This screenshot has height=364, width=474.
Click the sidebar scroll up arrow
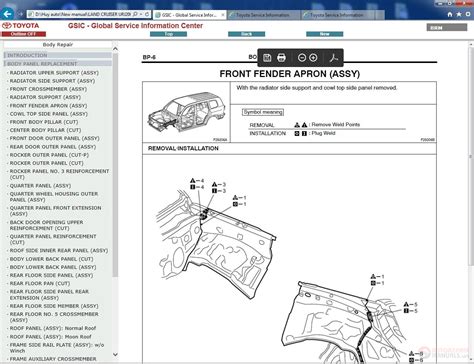[115, 49]
